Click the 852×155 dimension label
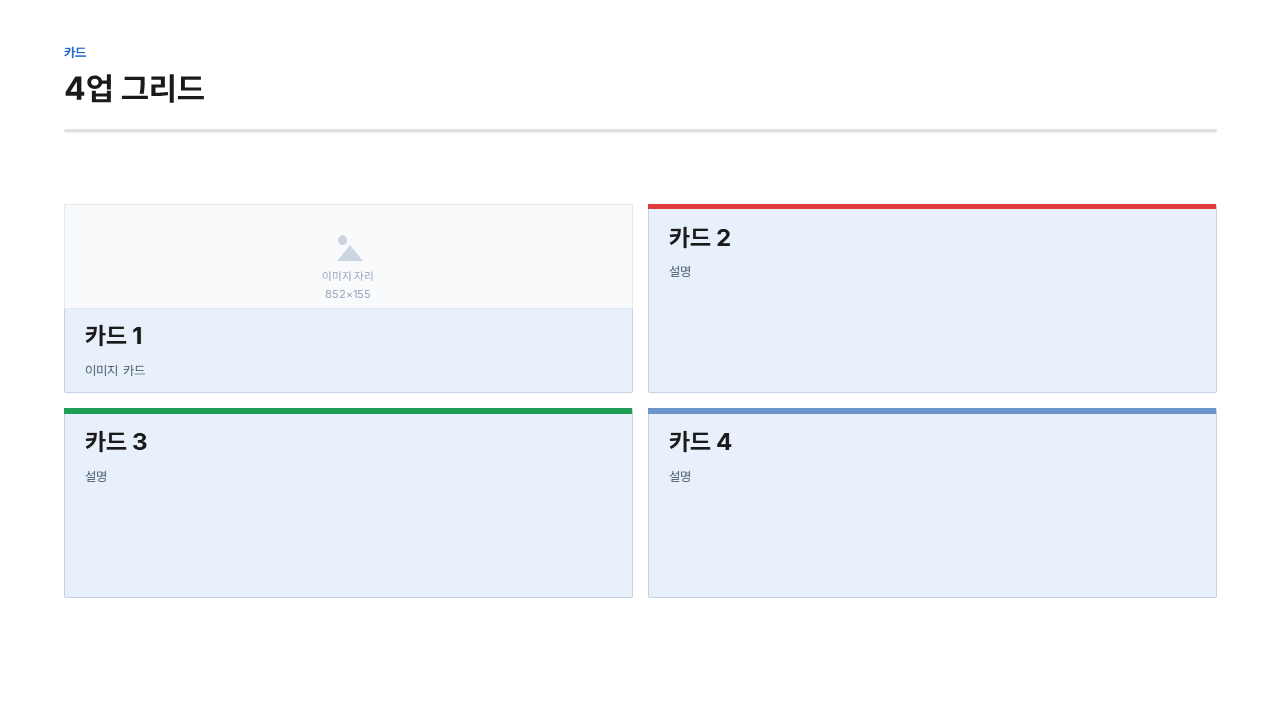 (x=348, y=294)
